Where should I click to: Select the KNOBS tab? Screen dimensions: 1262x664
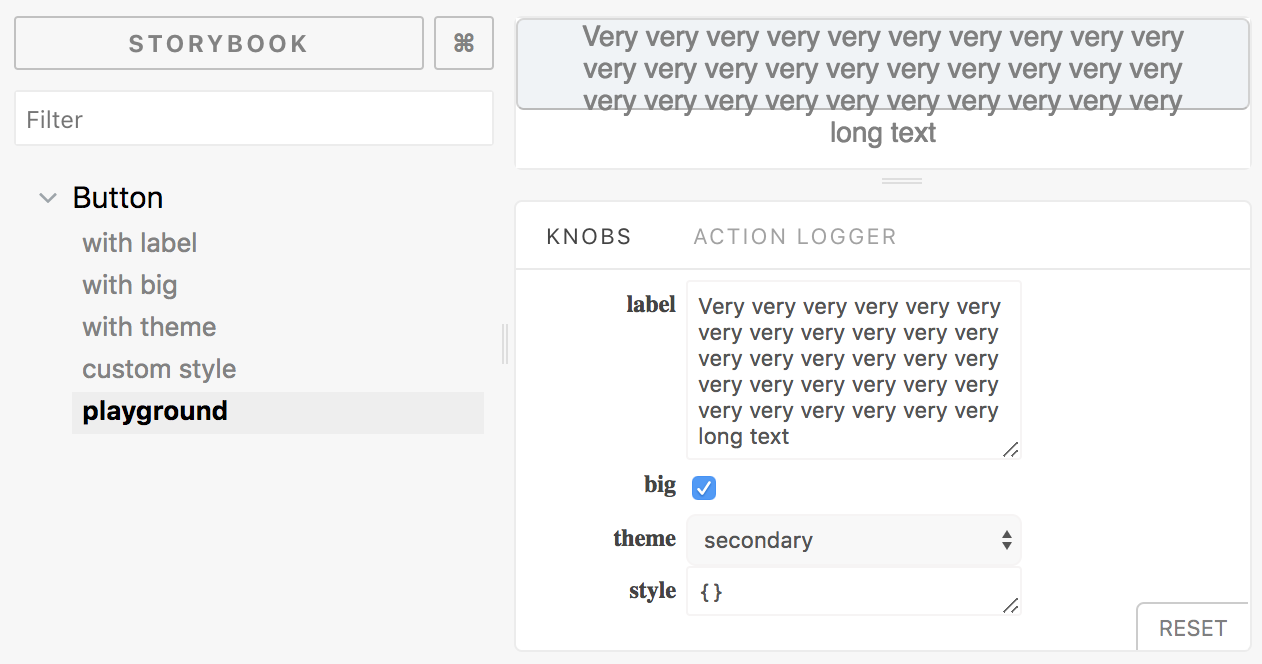pyautogui.click(x=588, y=236)
